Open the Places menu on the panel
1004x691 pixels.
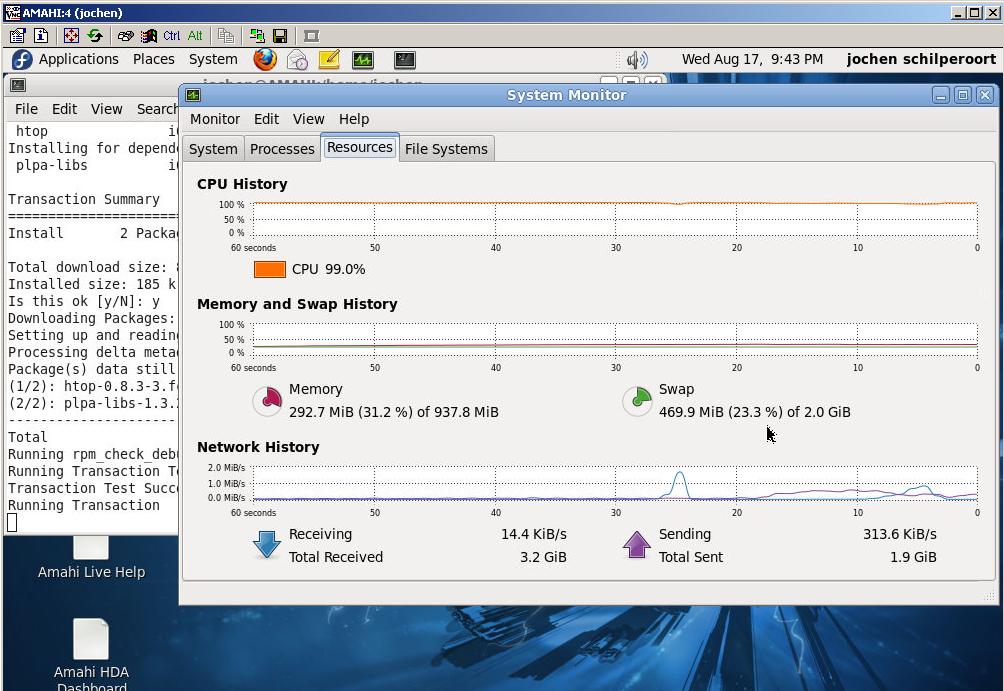pyautogui.click(x=154, y=60)
